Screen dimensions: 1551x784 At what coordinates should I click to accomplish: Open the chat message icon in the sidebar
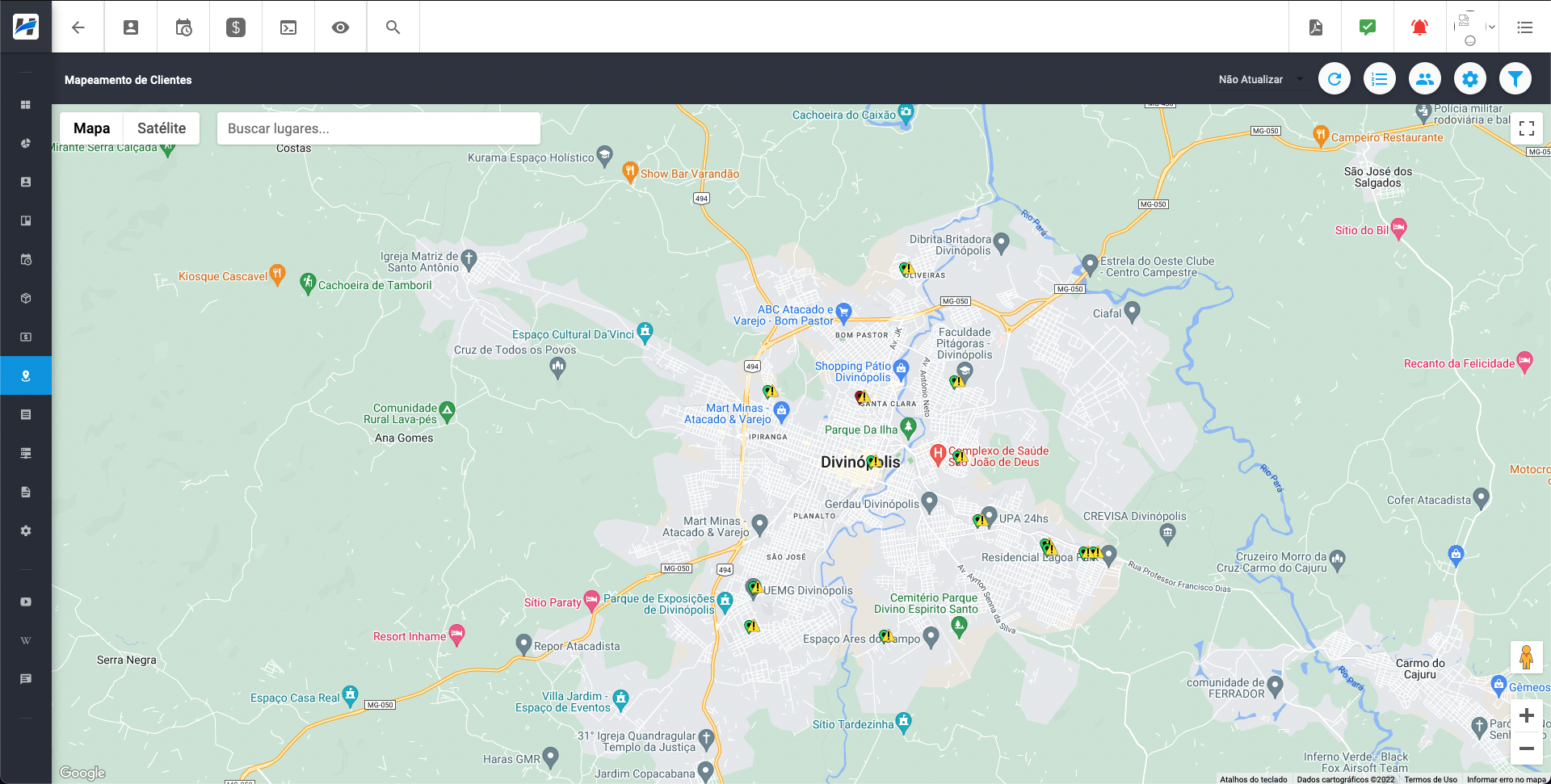coord(26,680)
